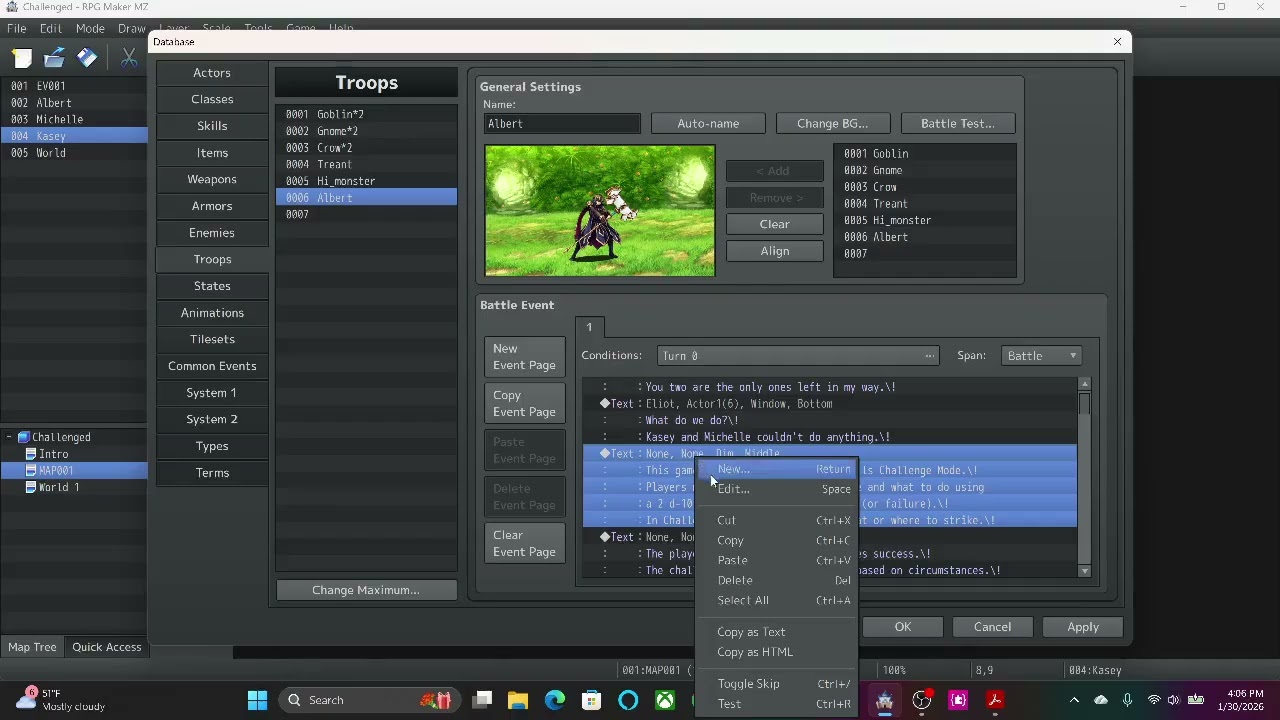This screenshot has height=720, width=1280.
Task: Open the Quick Access tab
Action: coord(107,647)
